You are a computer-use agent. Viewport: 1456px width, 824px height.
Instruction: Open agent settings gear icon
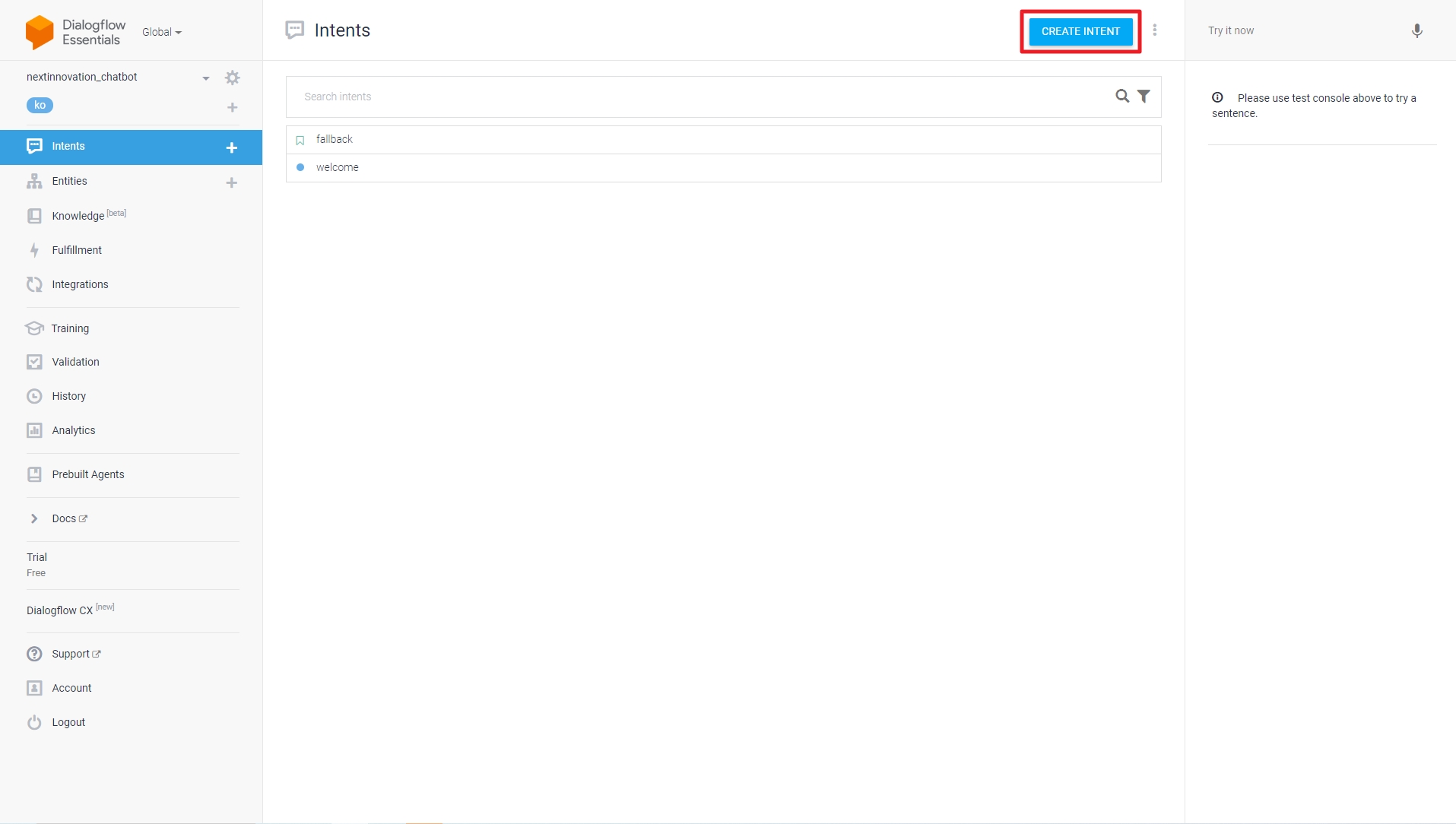(x=233, y=78)
